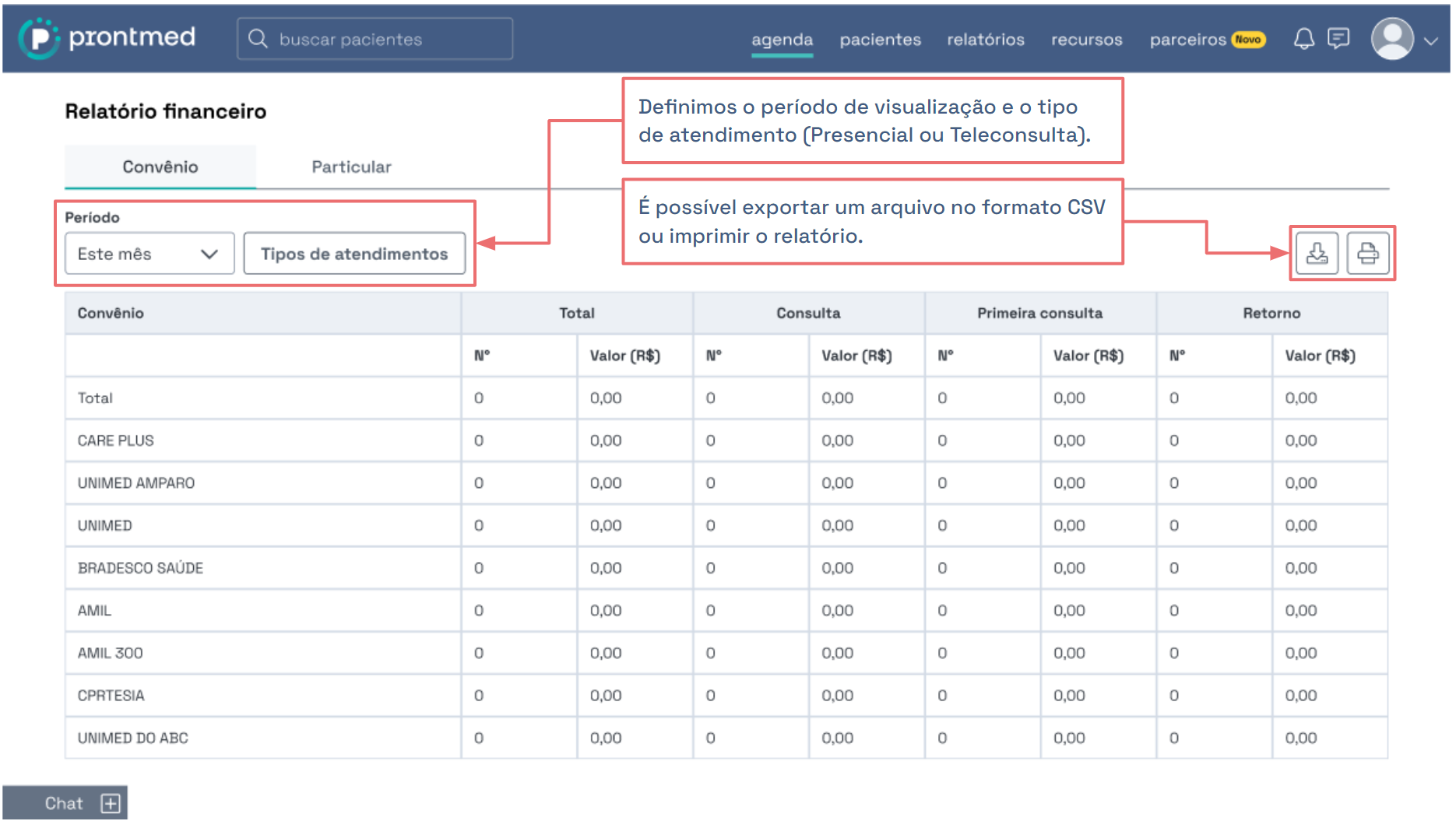Print the financial report

[1367, 254]
